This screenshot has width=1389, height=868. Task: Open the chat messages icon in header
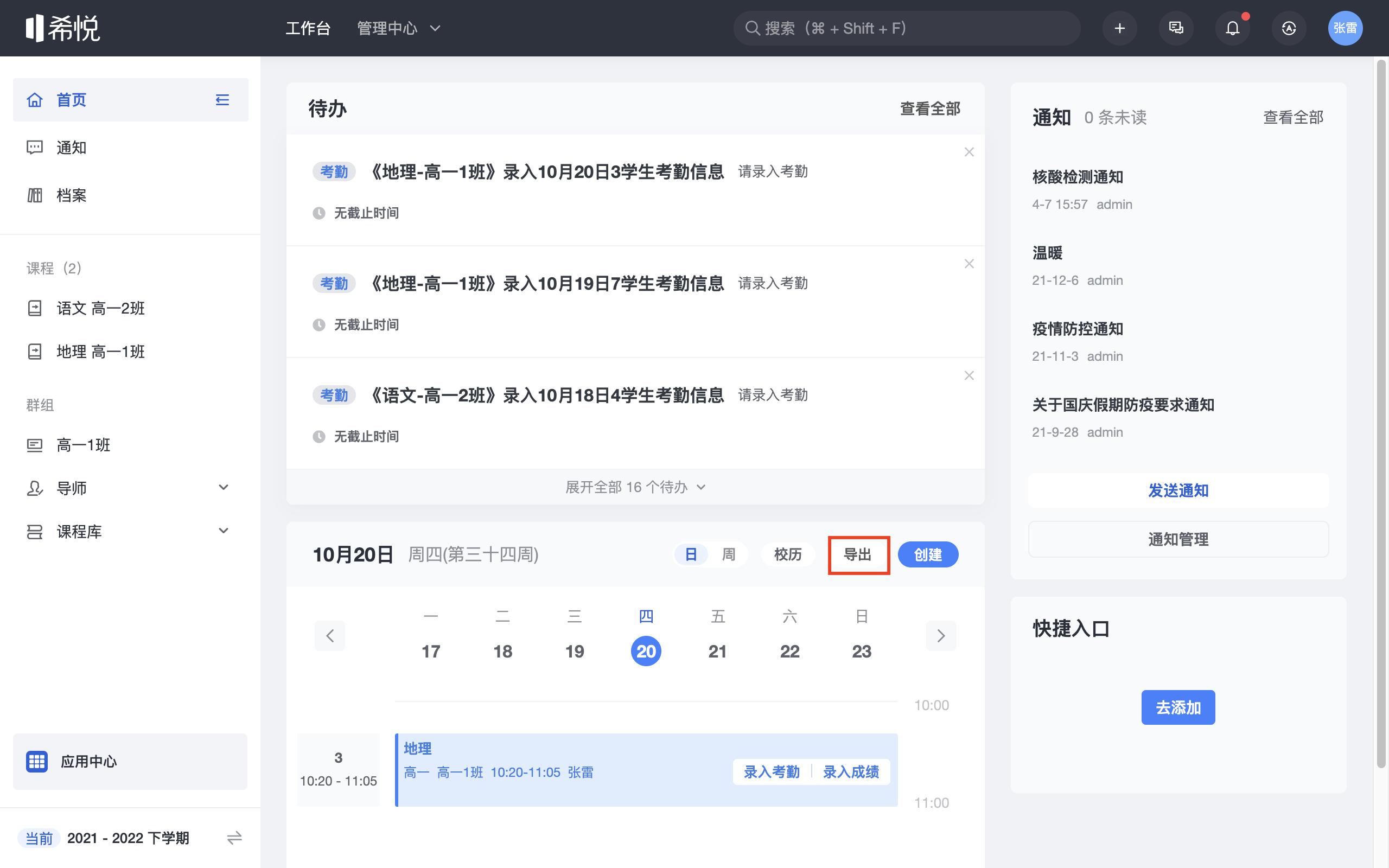click(x=1176, y=28)
